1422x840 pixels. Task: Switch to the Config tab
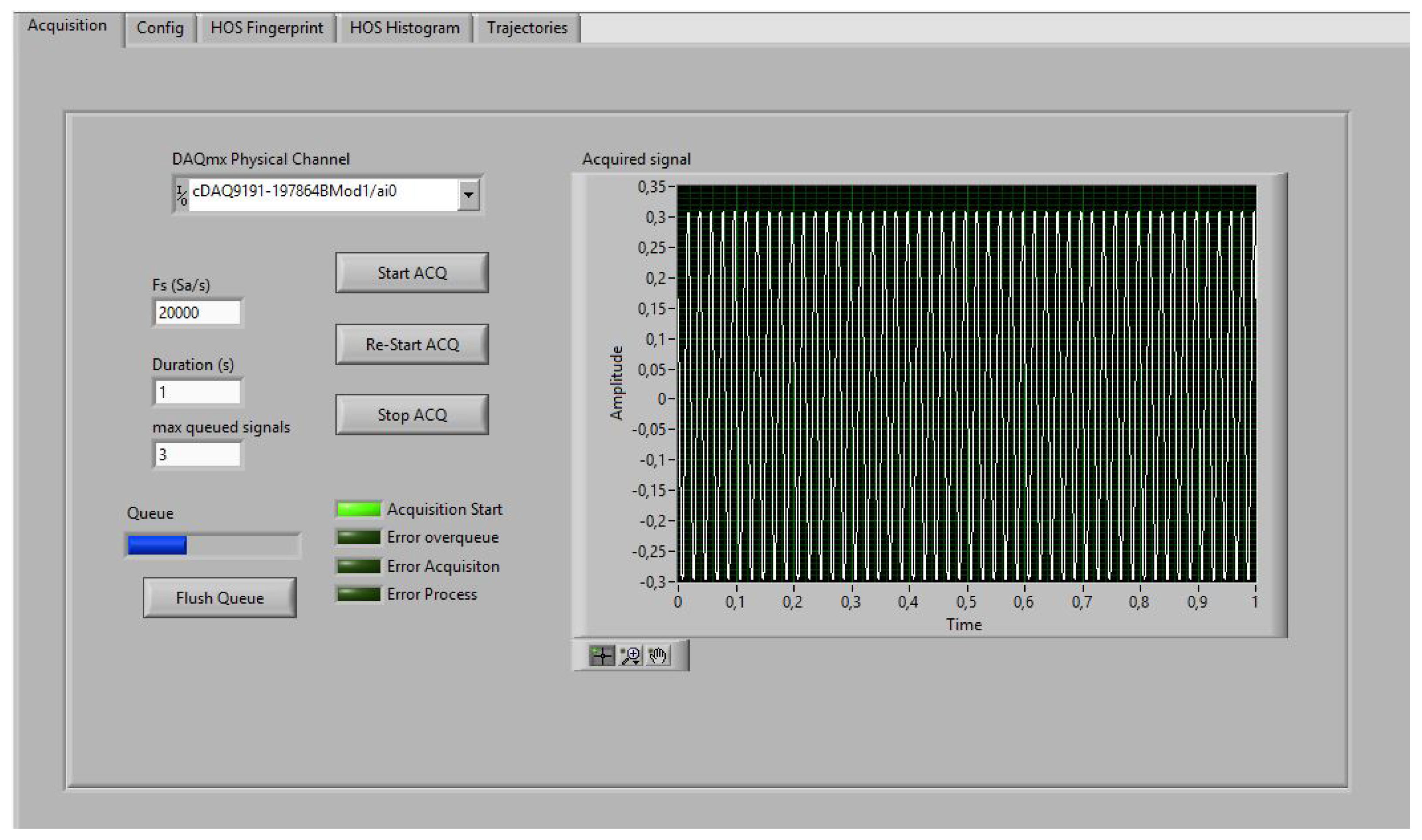point(161,28)
